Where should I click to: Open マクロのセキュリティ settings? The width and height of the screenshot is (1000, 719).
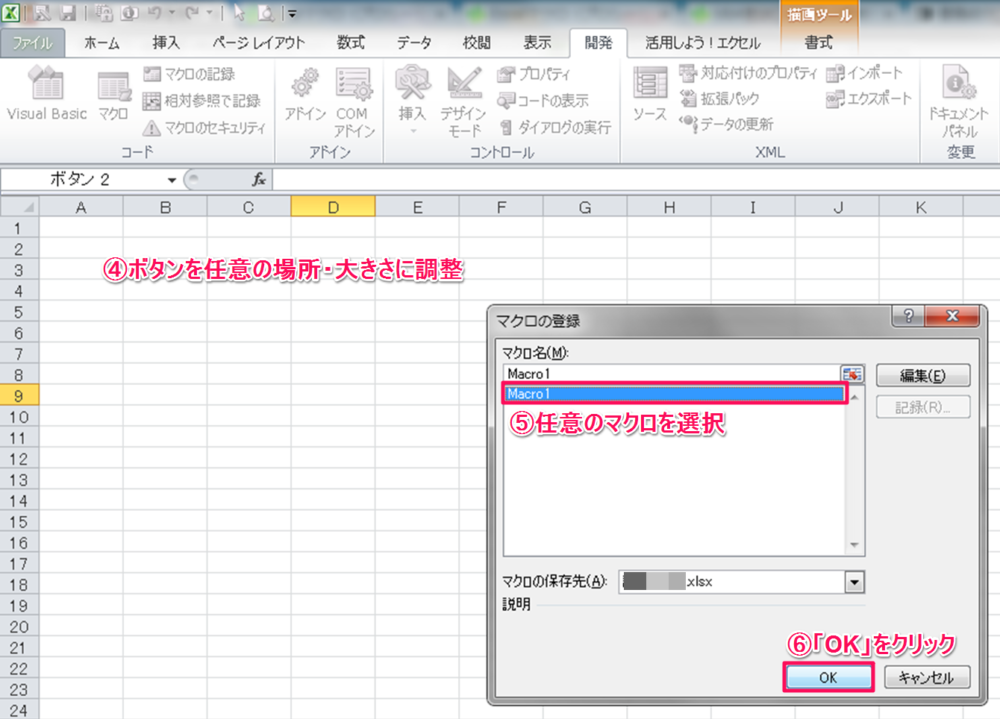click(x=203, y=127)
